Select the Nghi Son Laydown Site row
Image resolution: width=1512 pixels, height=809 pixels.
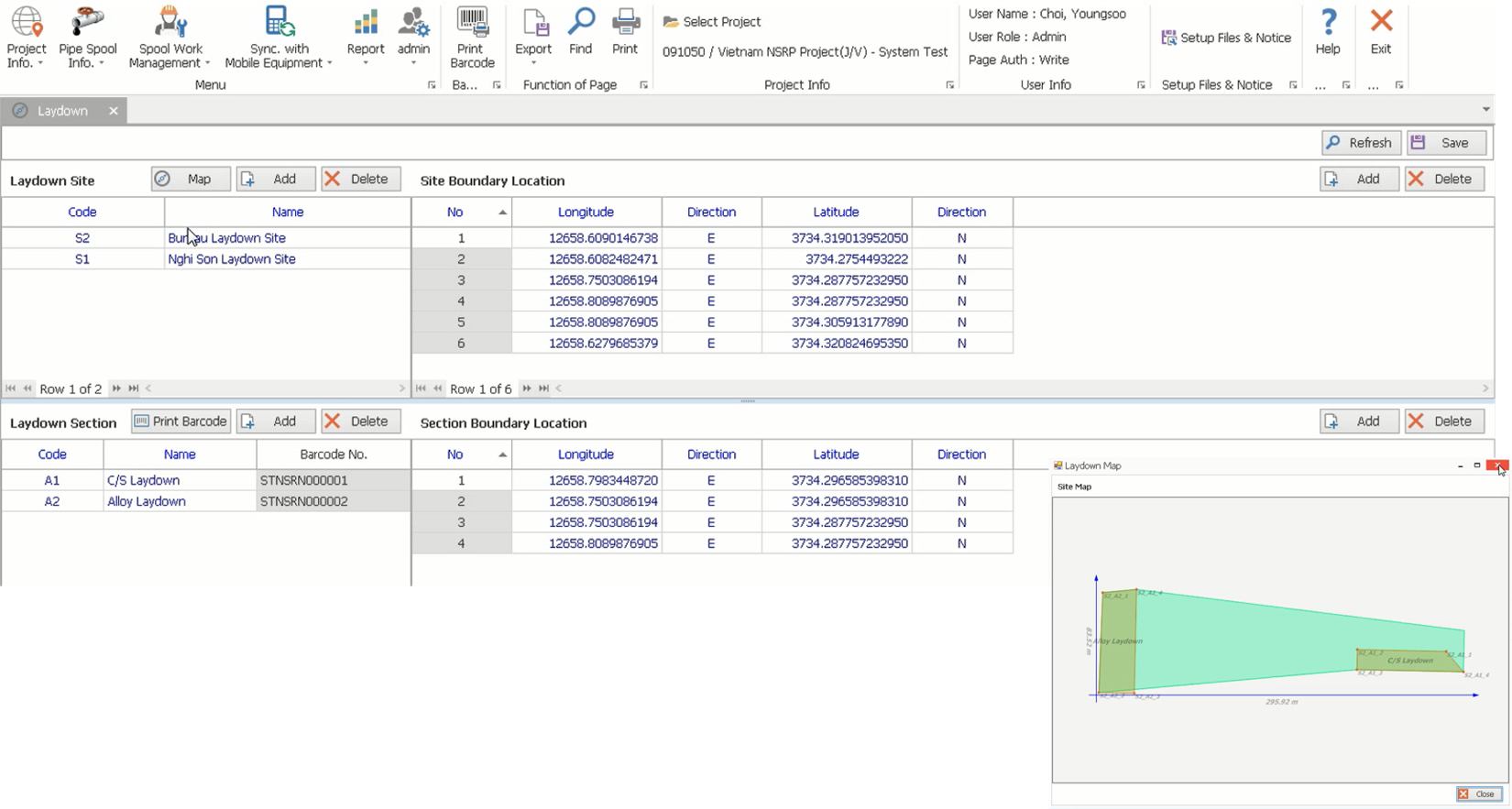click(x=231, y=259)
